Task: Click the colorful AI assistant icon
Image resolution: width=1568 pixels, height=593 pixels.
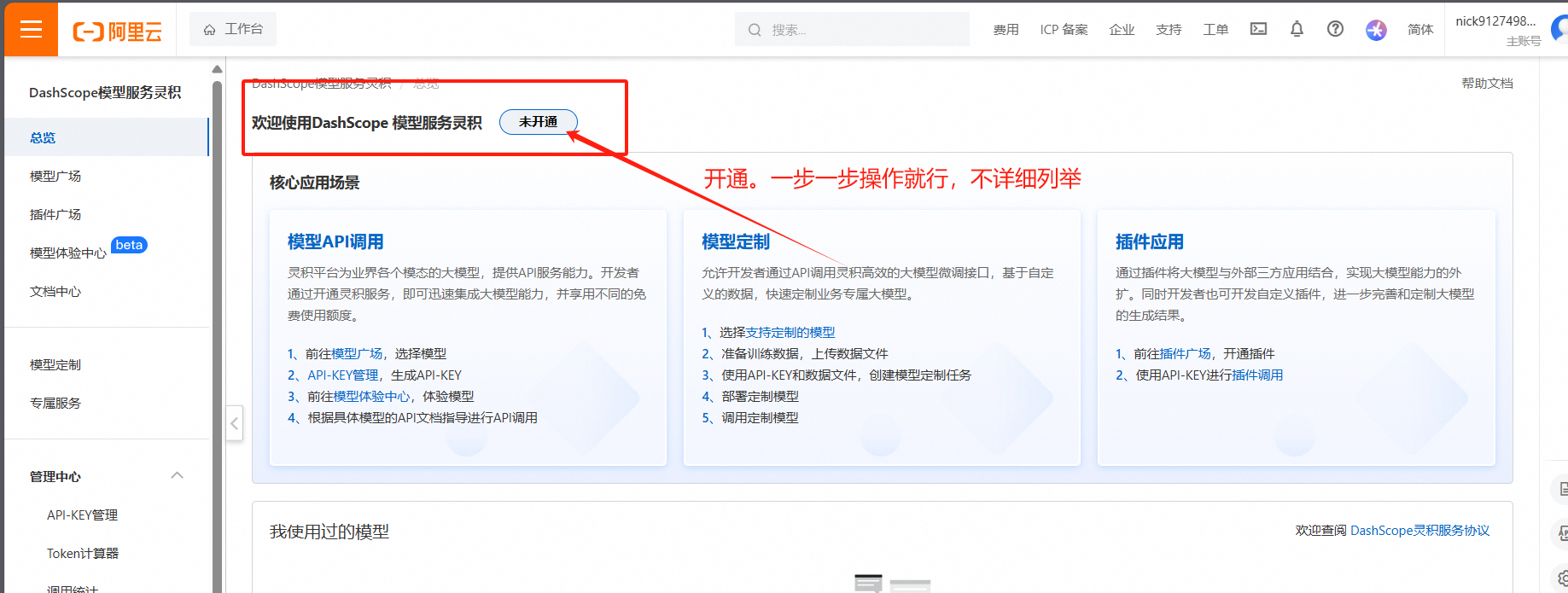Action: tap(1376, 30)
